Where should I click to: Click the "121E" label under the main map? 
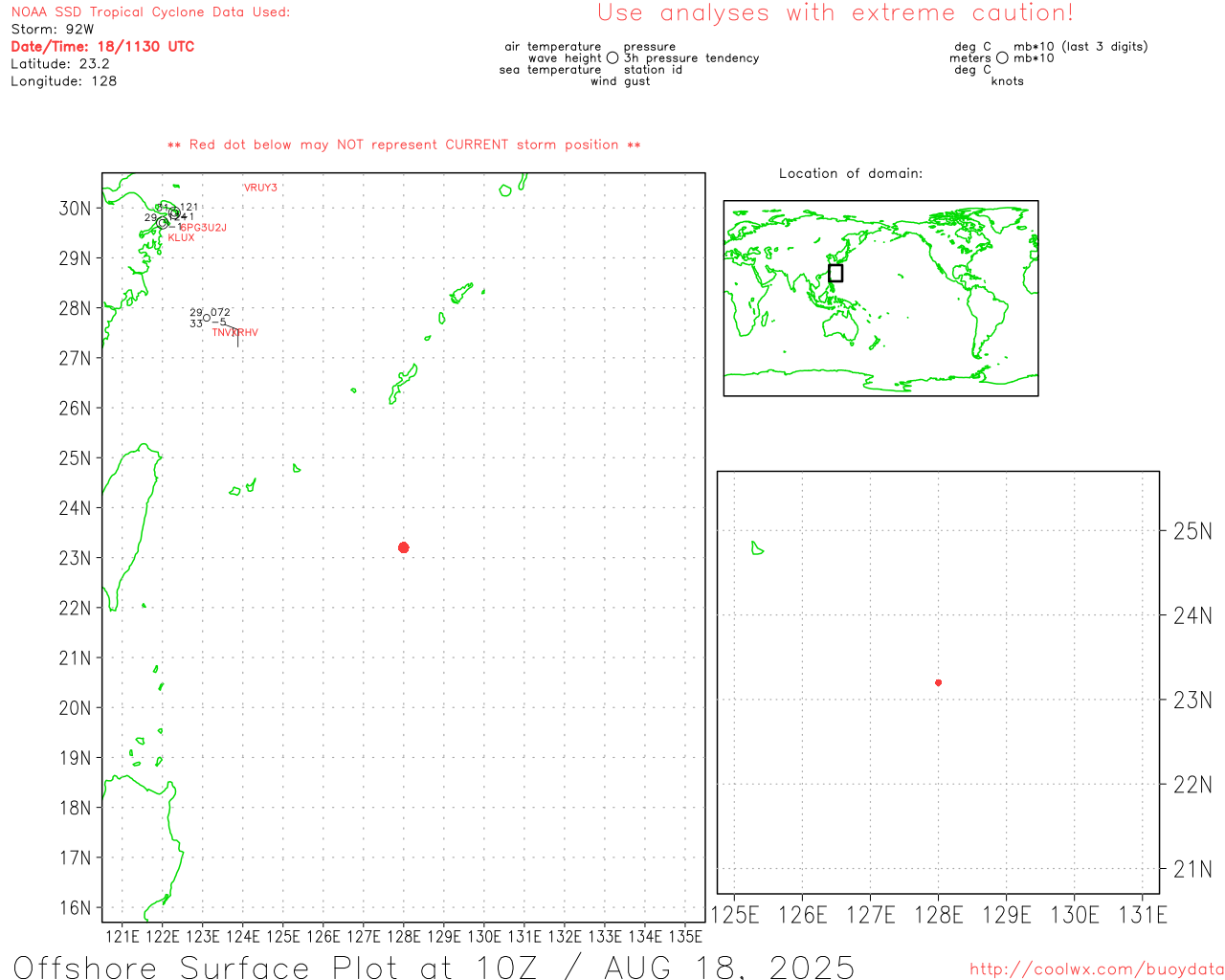pyautogui.click(x=122, y=937)
